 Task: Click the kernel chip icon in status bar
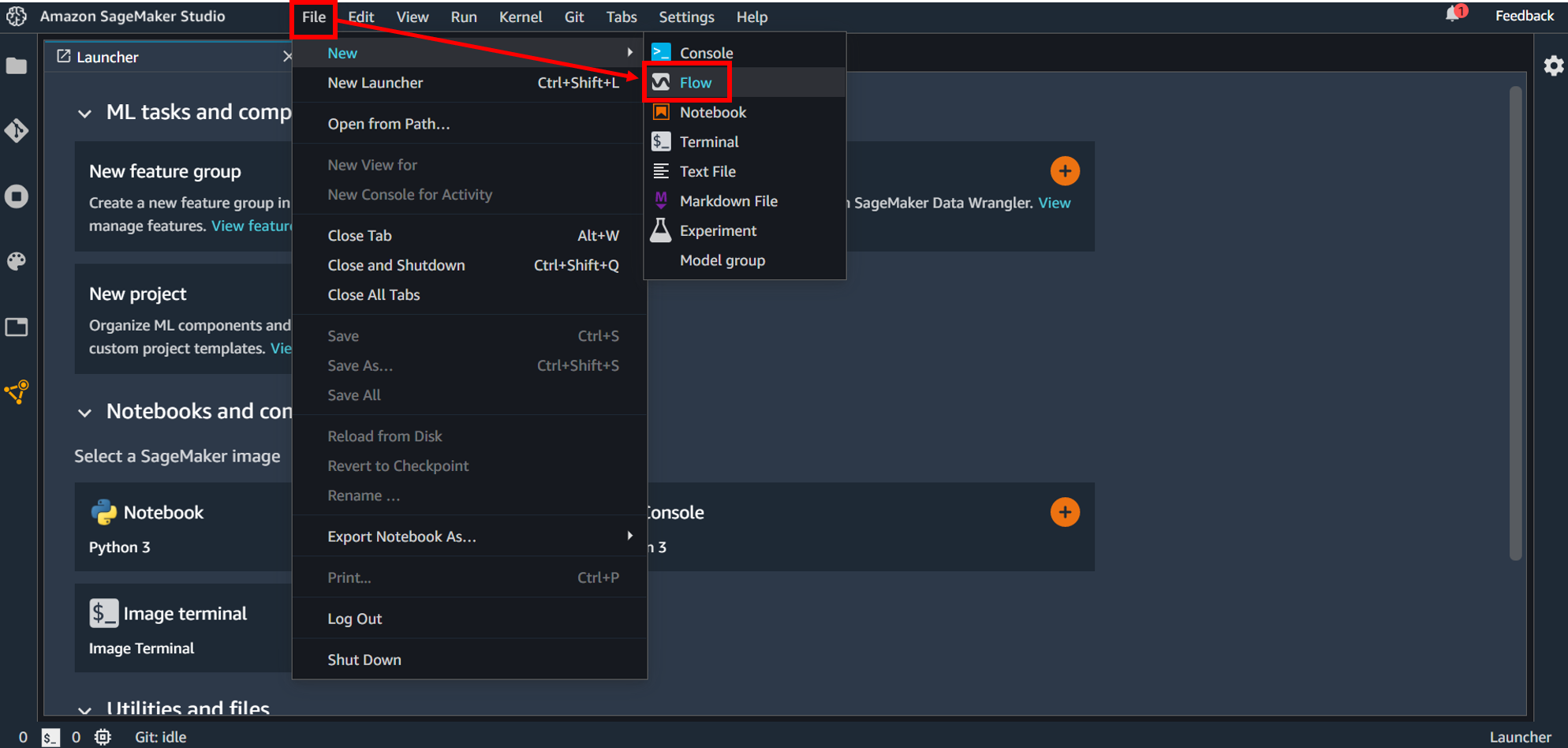click(103, 737)
